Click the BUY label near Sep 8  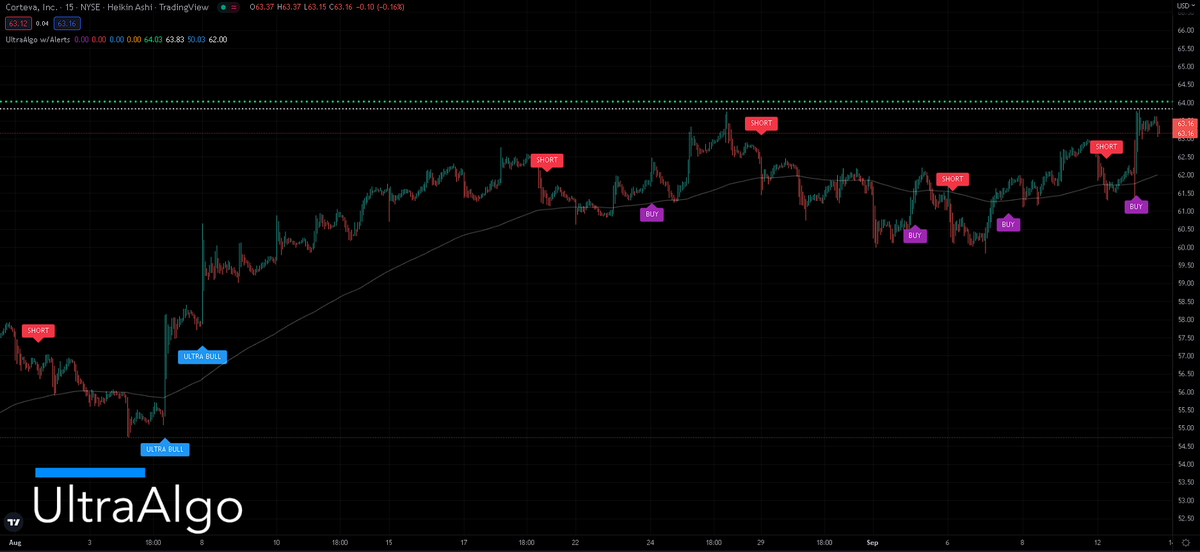click(x=1008, y=225)
